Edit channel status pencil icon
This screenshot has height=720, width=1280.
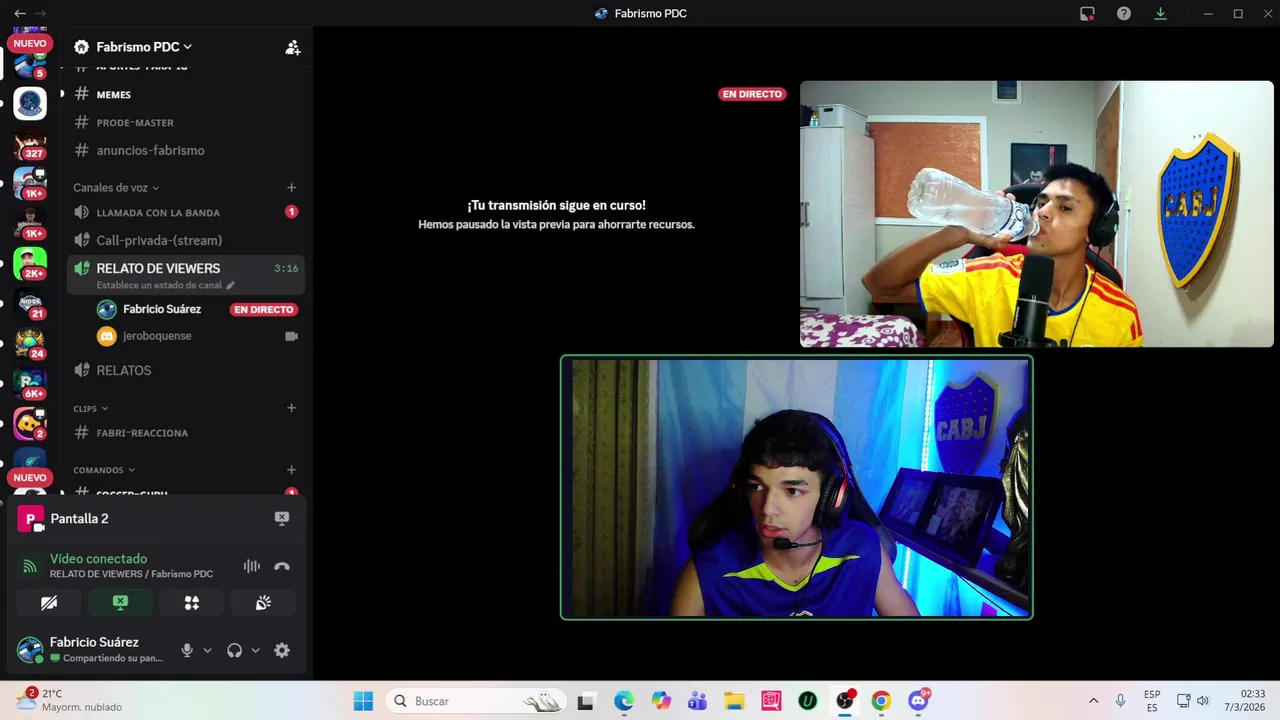point(231,285)
